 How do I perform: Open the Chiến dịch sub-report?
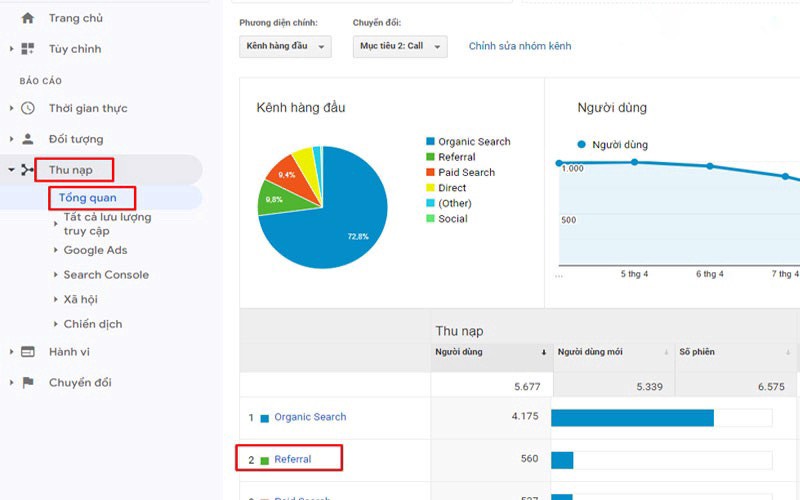(93, 324)
